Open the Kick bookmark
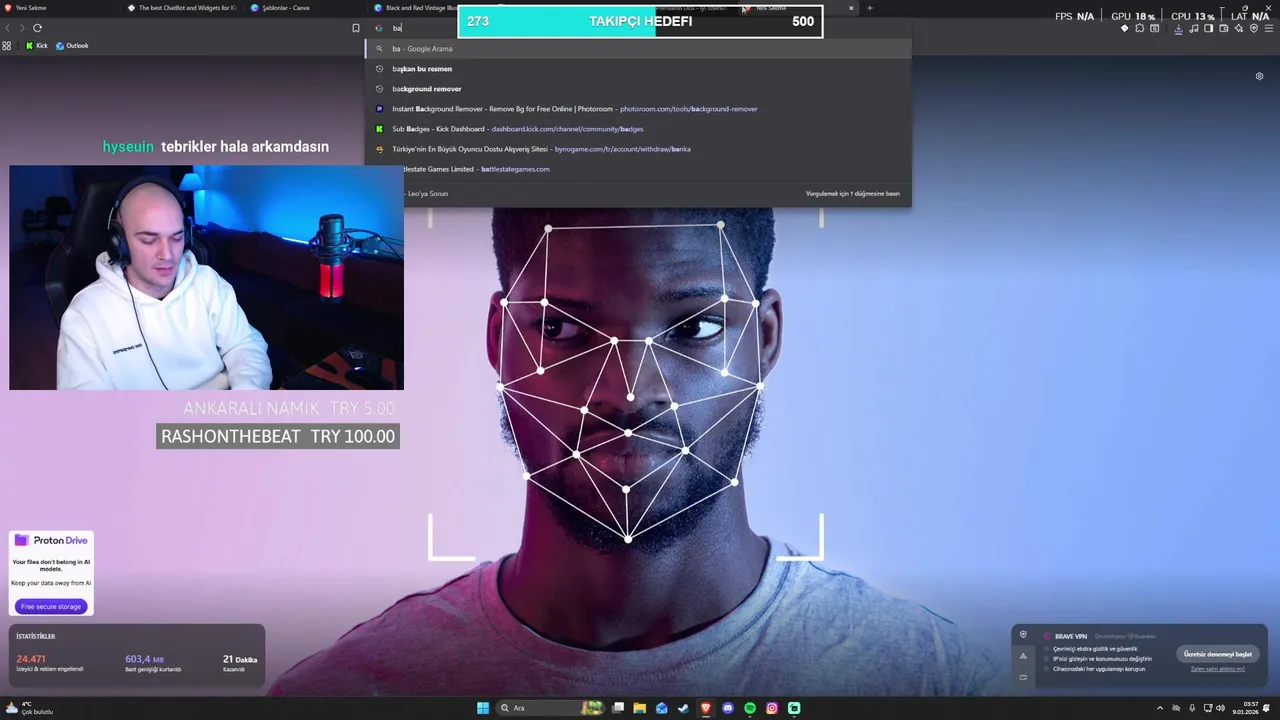The width and height of the screenshot is (1280, 720). (37, 46)
